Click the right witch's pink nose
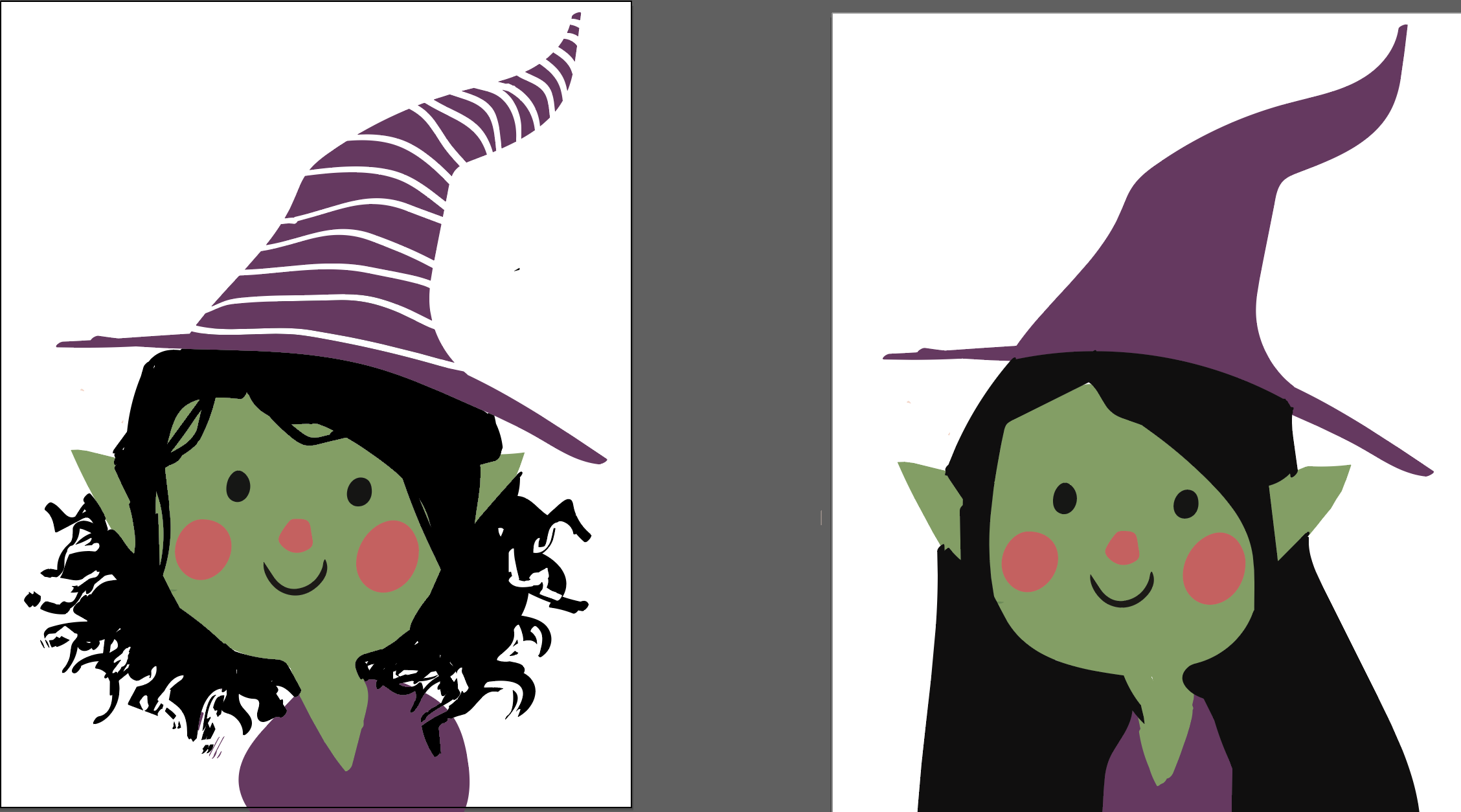The image size is (1461, 812). tap(1123, 548)
